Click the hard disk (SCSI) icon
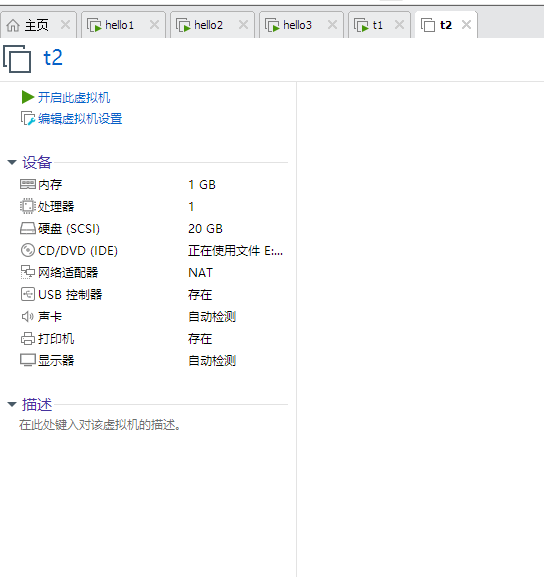This screenshot has height=577, width=544. tap(28, 228)
